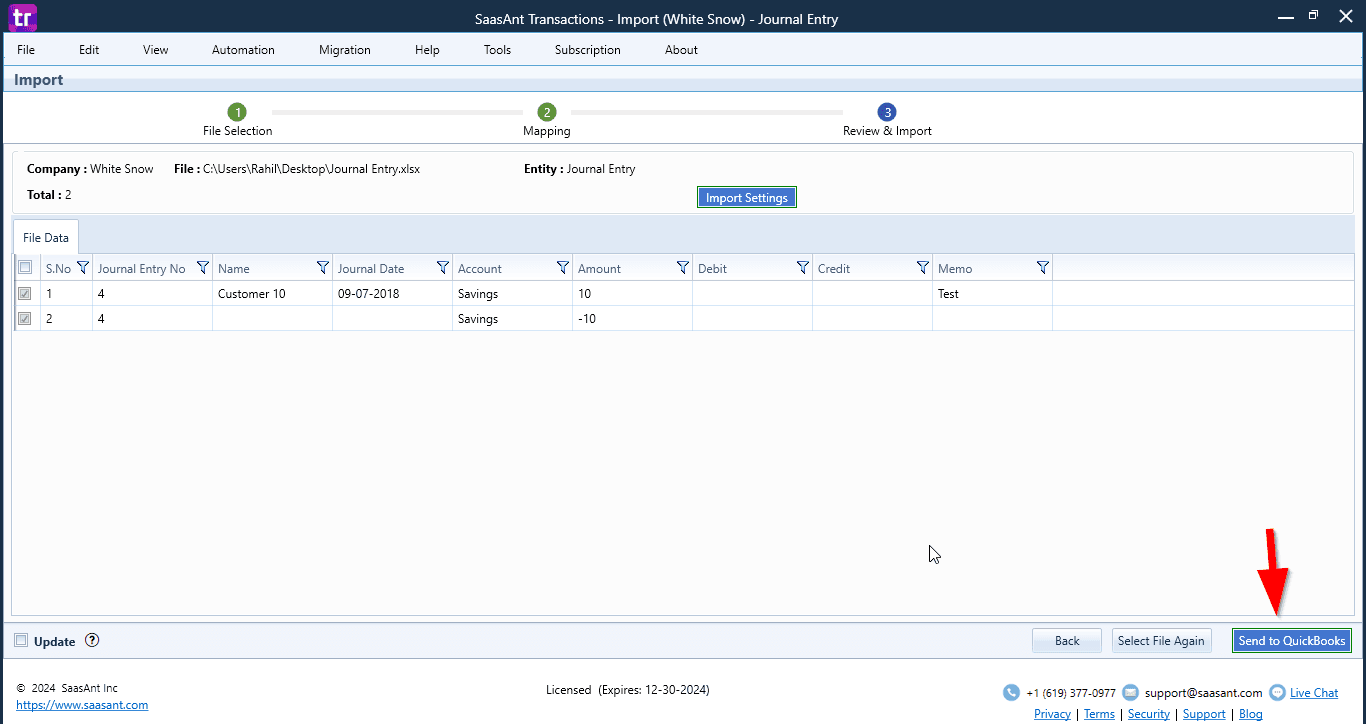The height and width of the screenshot is (724, 1366).
Task: Select the 09-07-2018 journal date cell
Action: (392, 293)
